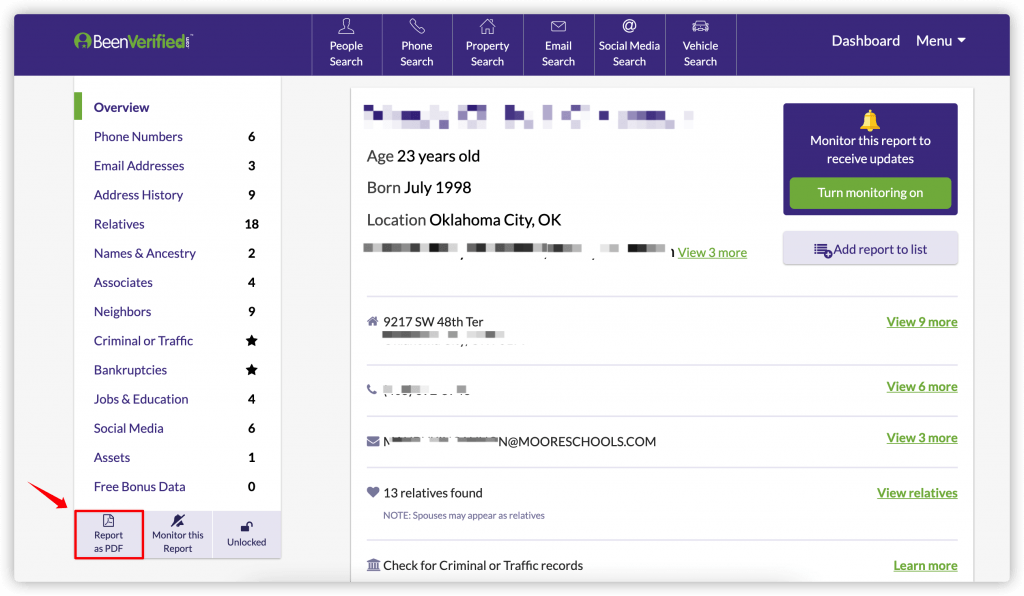Download Report as PDF

[x=108, y=534]
